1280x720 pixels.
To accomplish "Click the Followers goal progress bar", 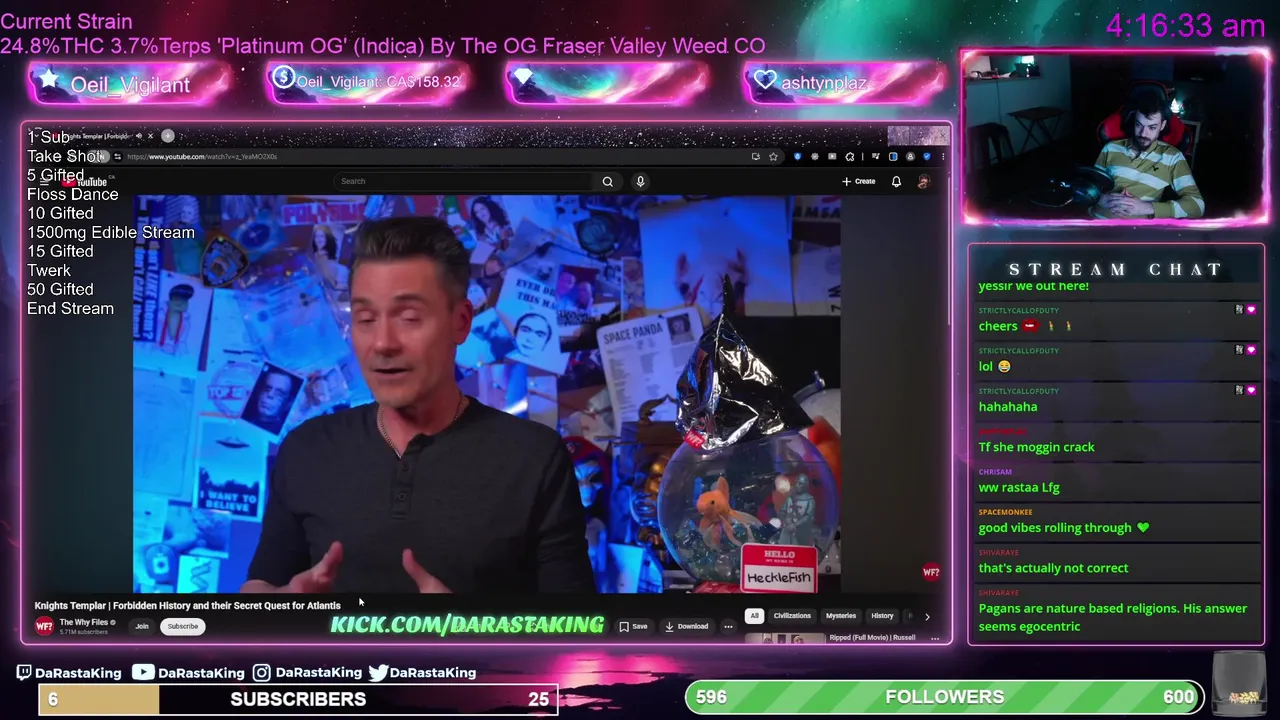I will click(x=945, y=697).
